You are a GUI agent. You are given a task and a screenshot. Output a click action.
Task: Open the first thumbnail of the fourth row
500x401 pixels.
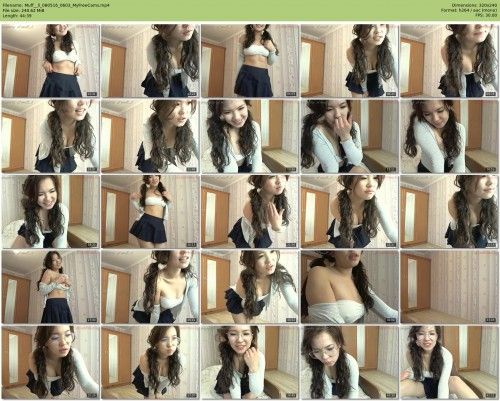pyautogui.click(x=50, y=287)
